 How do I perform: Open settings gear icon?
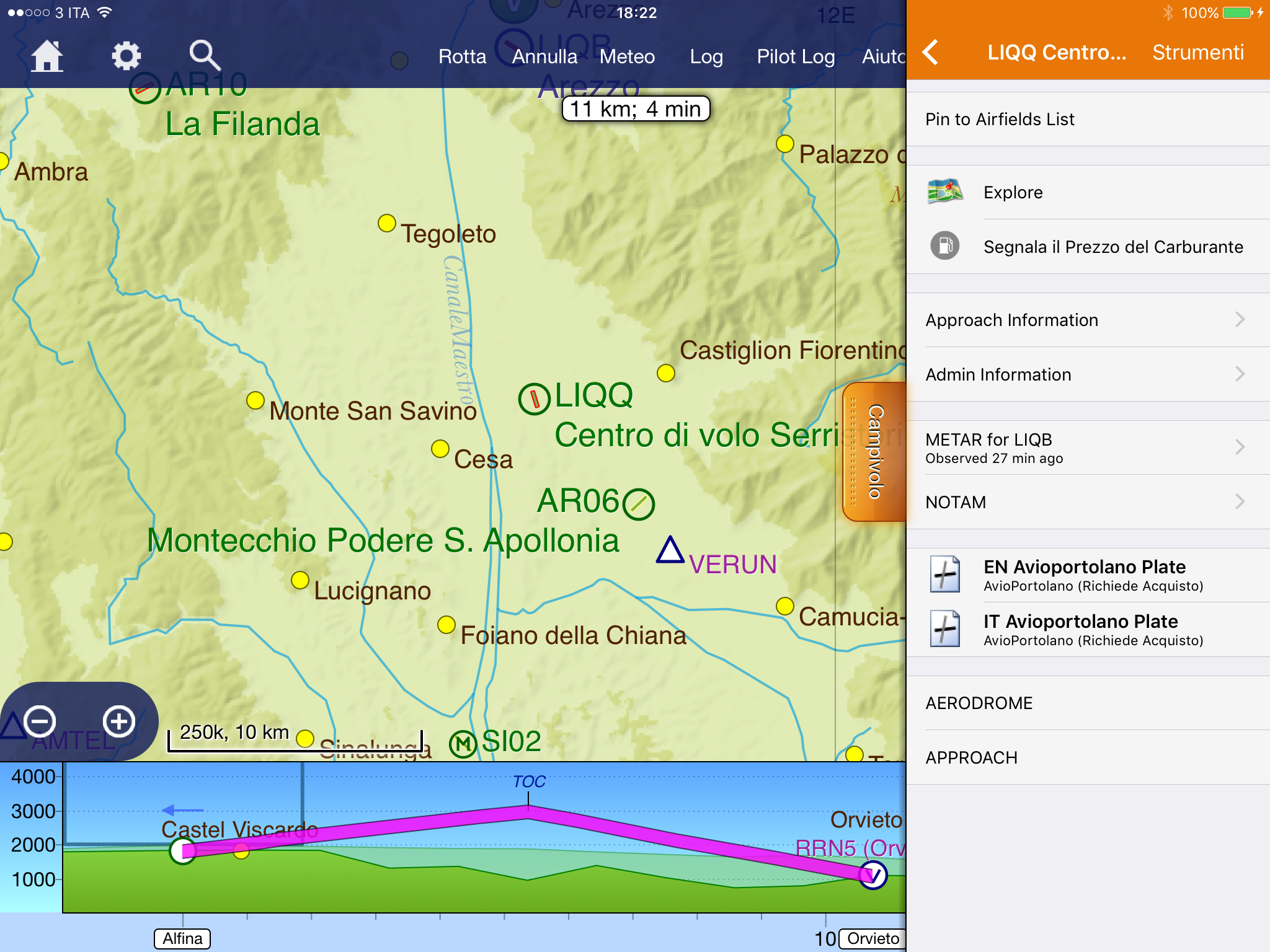click(126, 56)
